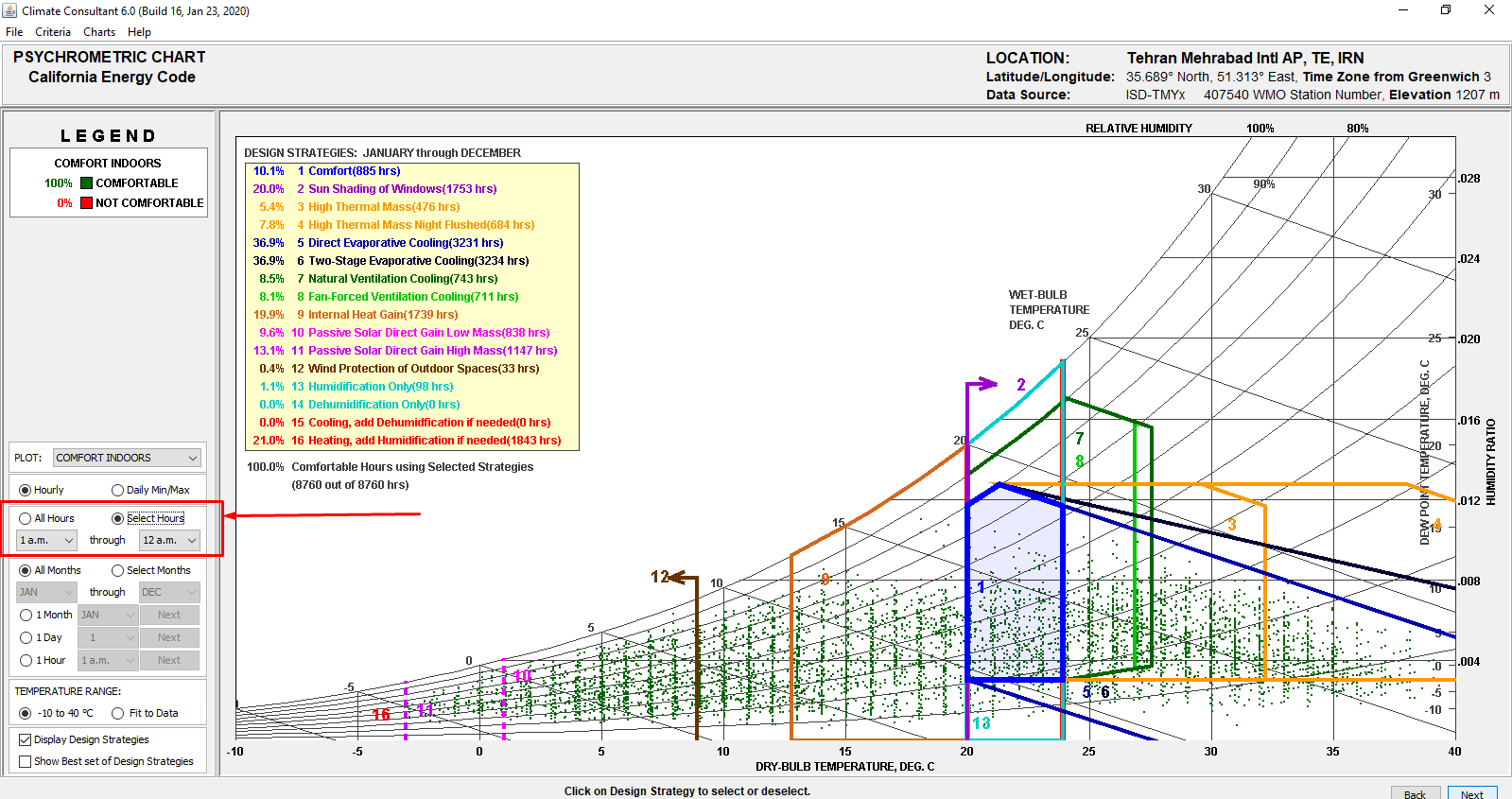The image size is (1512, 799).
Task: Toggle the Display Design Strategies checkbox
Action: tap(26, 739)
